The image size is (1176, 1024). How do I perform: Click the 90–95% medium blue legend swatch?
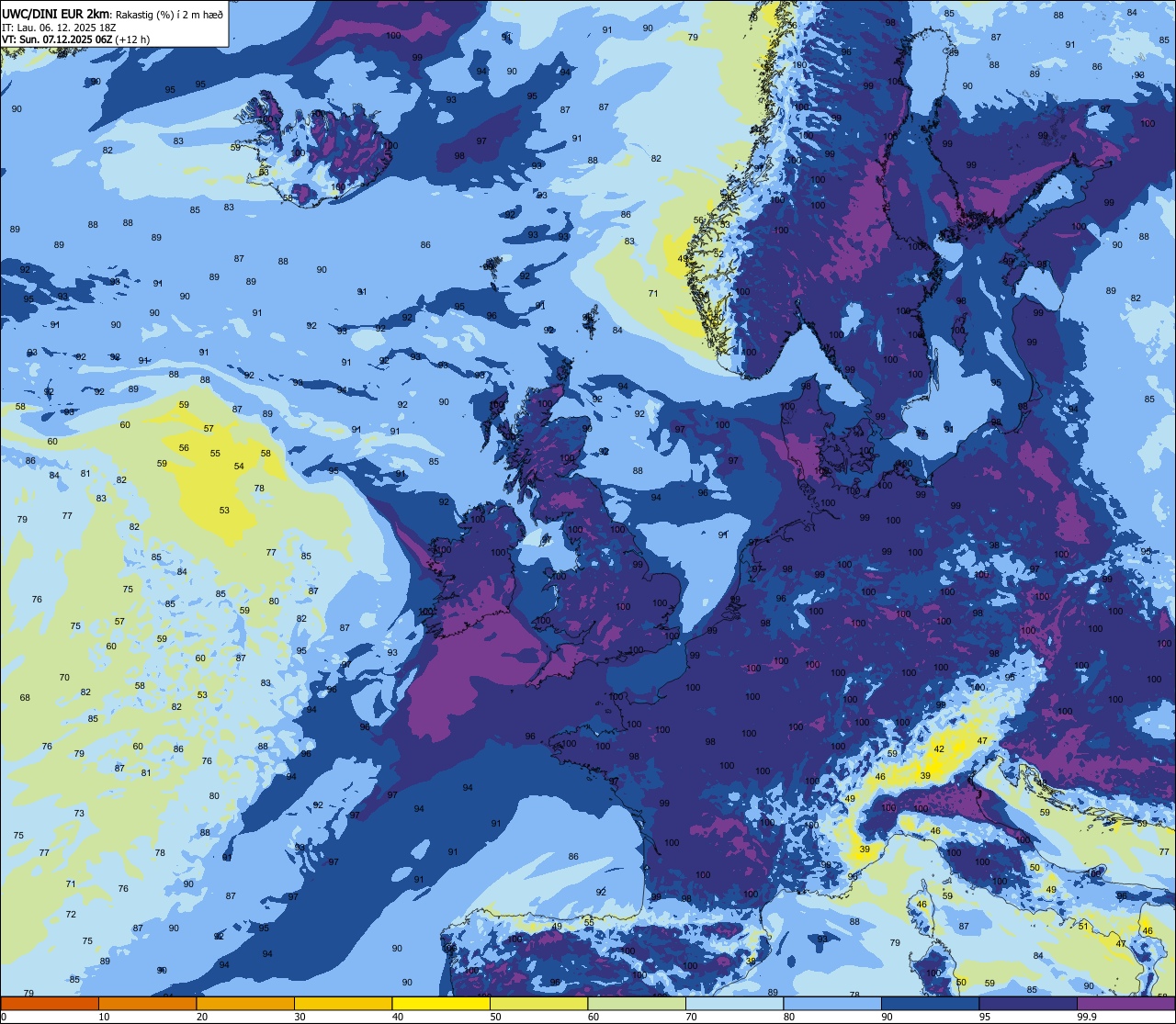pyautogui.click(x=930, y=1003)
